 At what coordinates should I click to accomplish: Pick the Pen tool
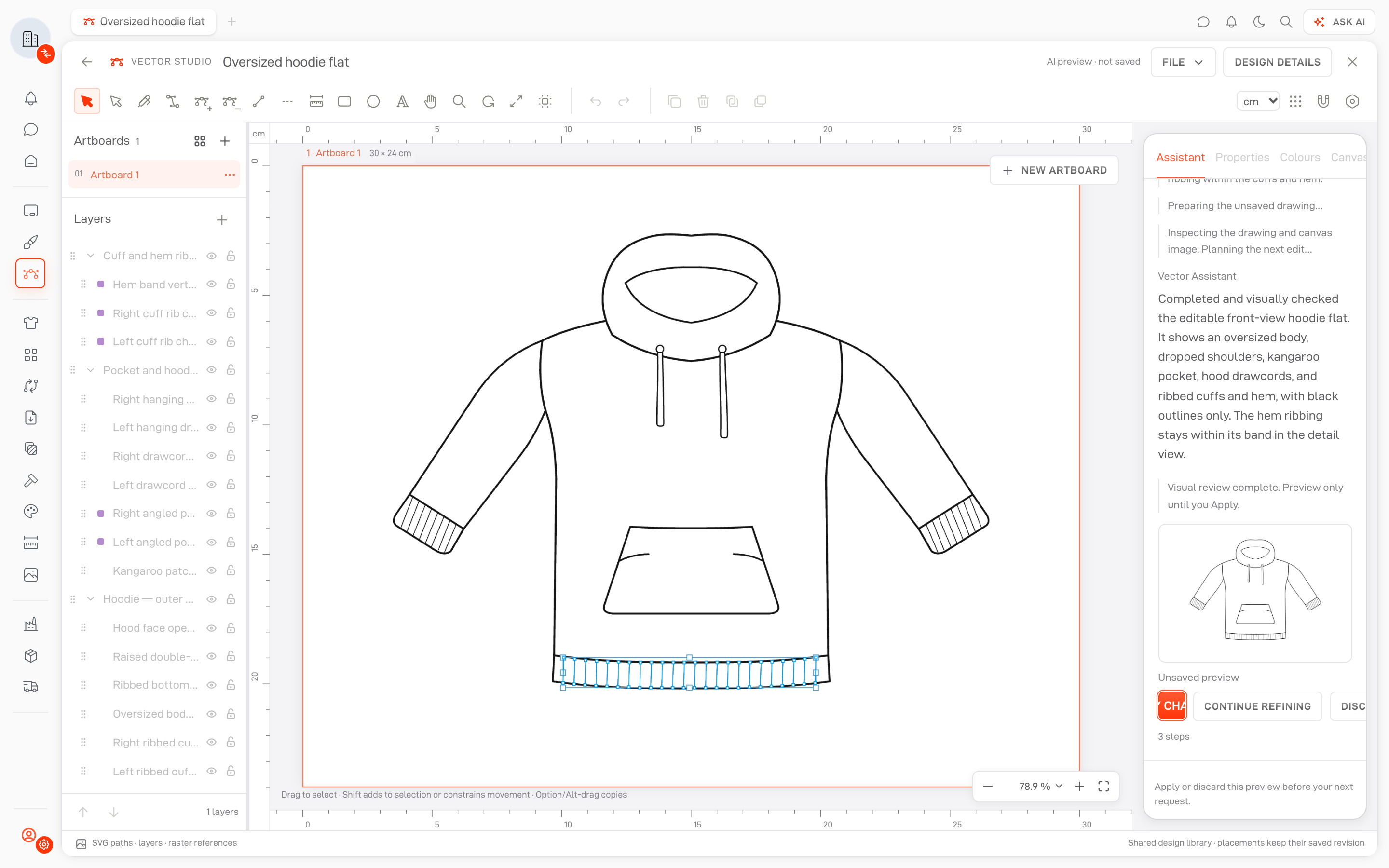click(144, 102)
